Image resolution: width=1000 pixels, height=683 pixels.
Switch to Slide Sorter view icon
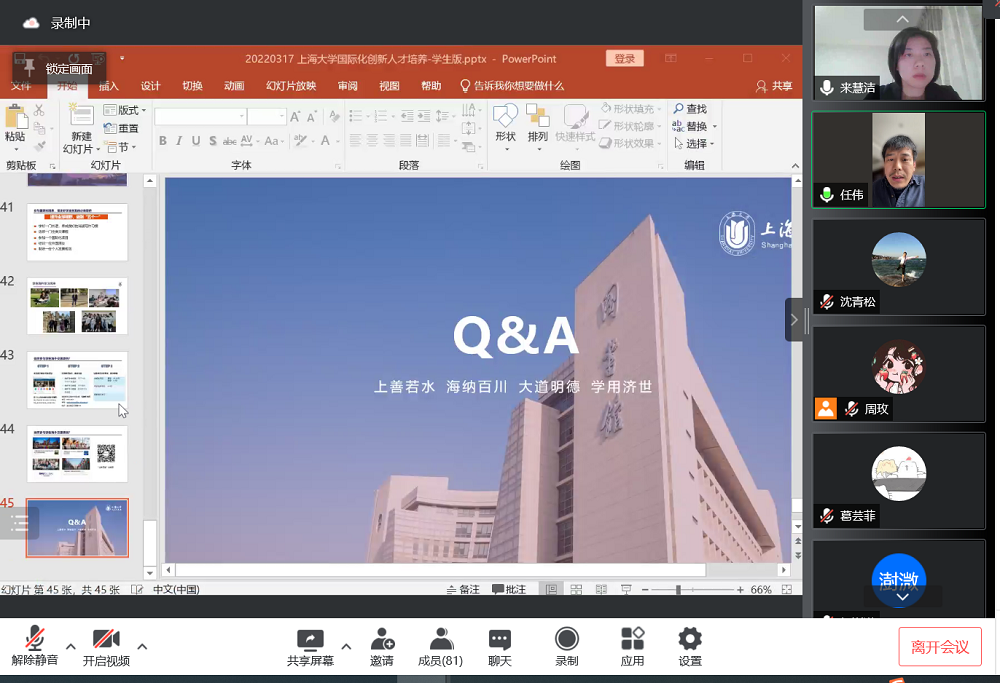(x=576, y=590)
